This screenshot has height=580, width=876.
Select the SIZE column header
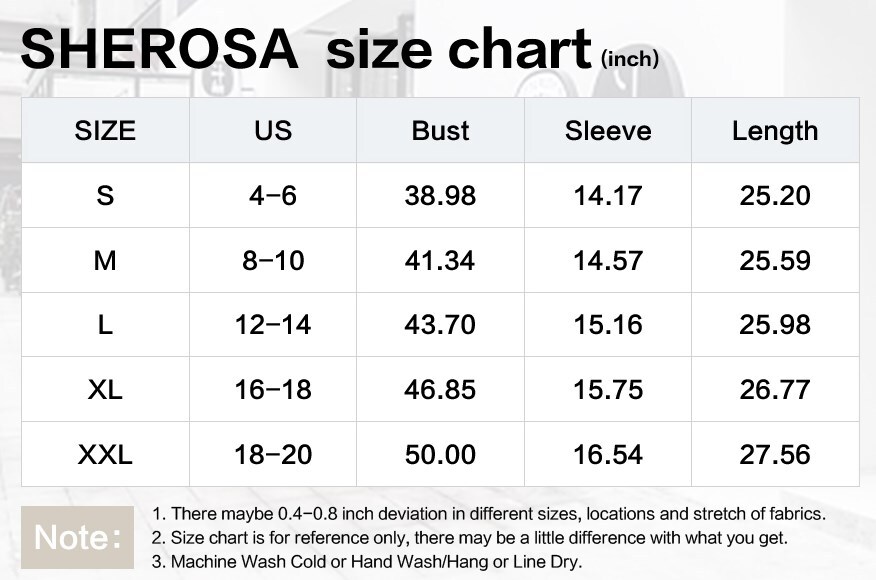[105, 131]
